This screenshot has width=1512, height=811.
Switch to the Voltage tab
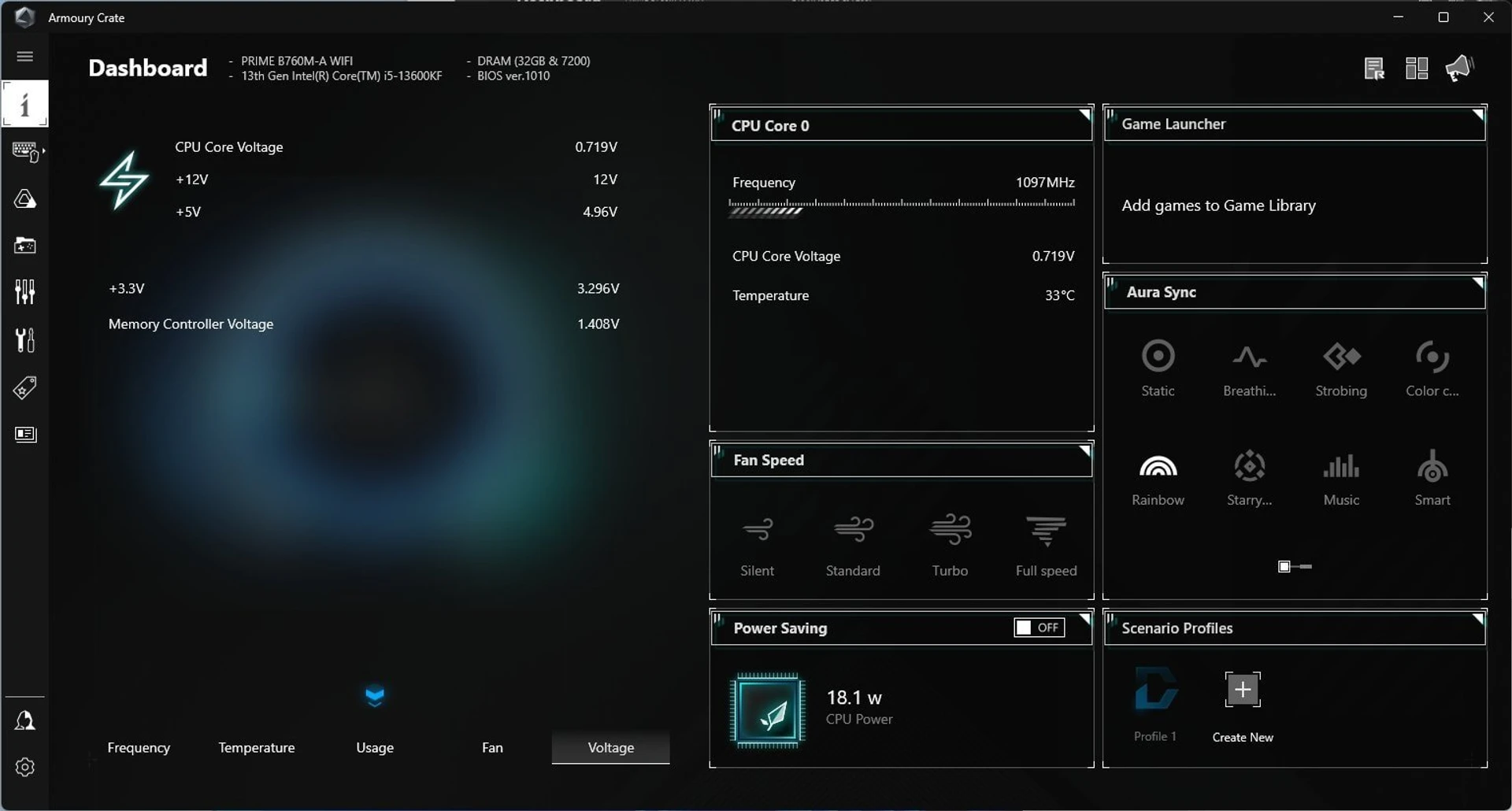pyautogui.click(x=611, y=747)
